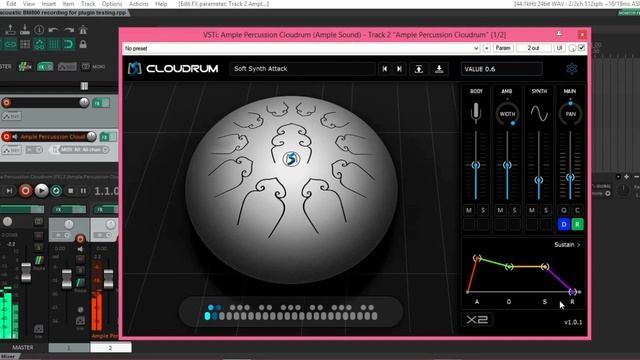Open the Help menu
This screenshot has width=640, height=360.
click(161, 4)
